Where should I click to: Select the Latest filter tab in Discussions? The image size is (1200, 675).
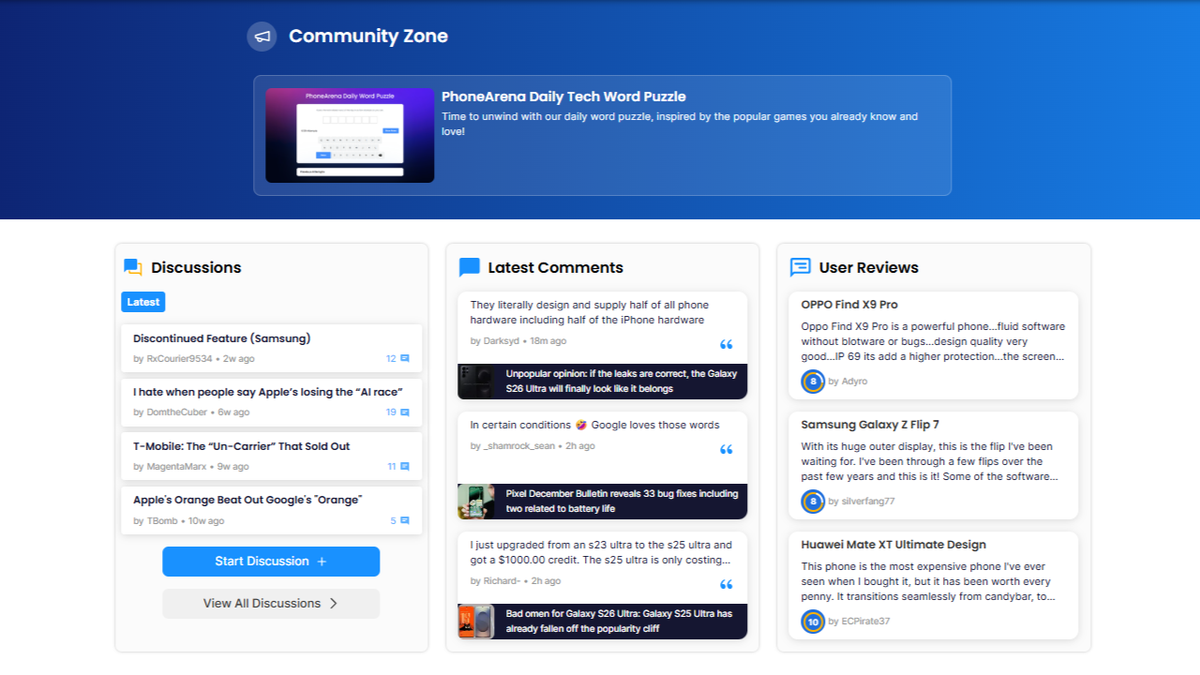pos(143,301)
